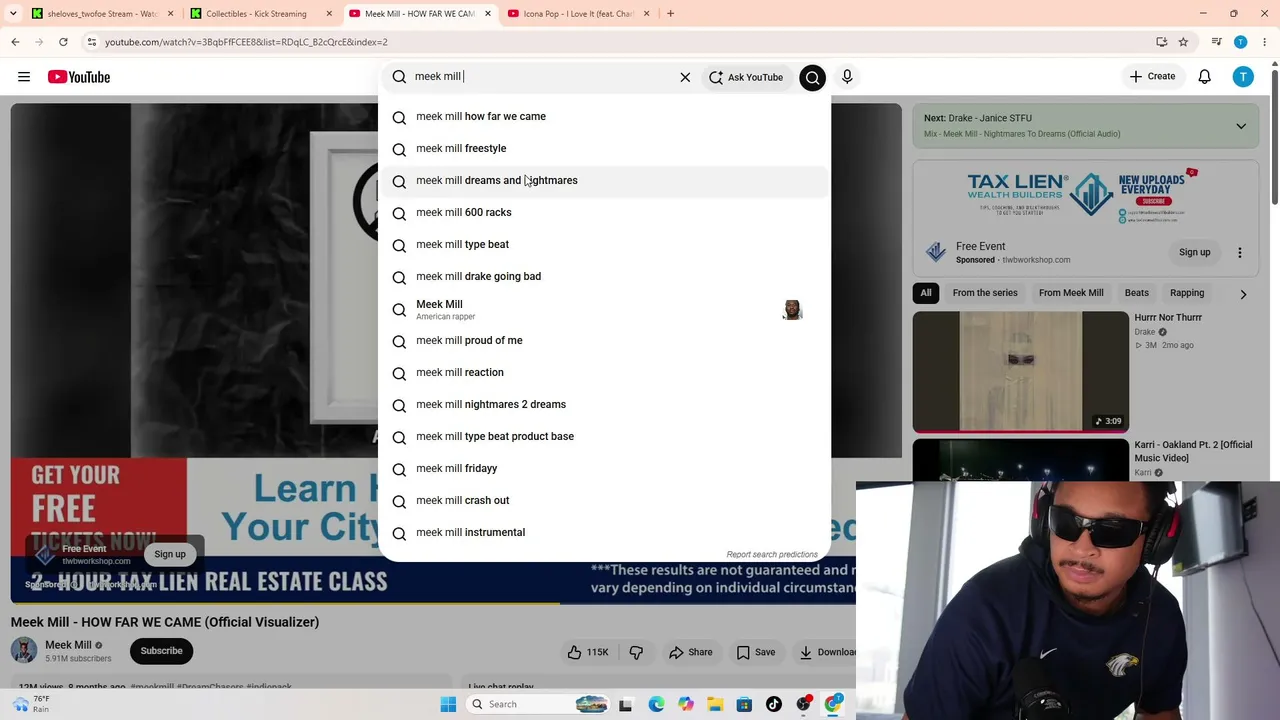Viewport: 1280px width, 720px height.
Task: Save the video to a playlist
Action: point(756,652)
